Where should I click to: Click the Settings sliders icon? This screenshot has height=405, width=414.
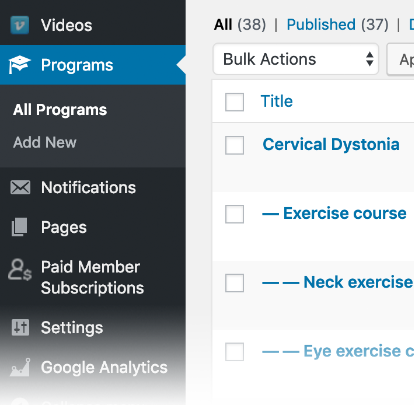[20, 327]
